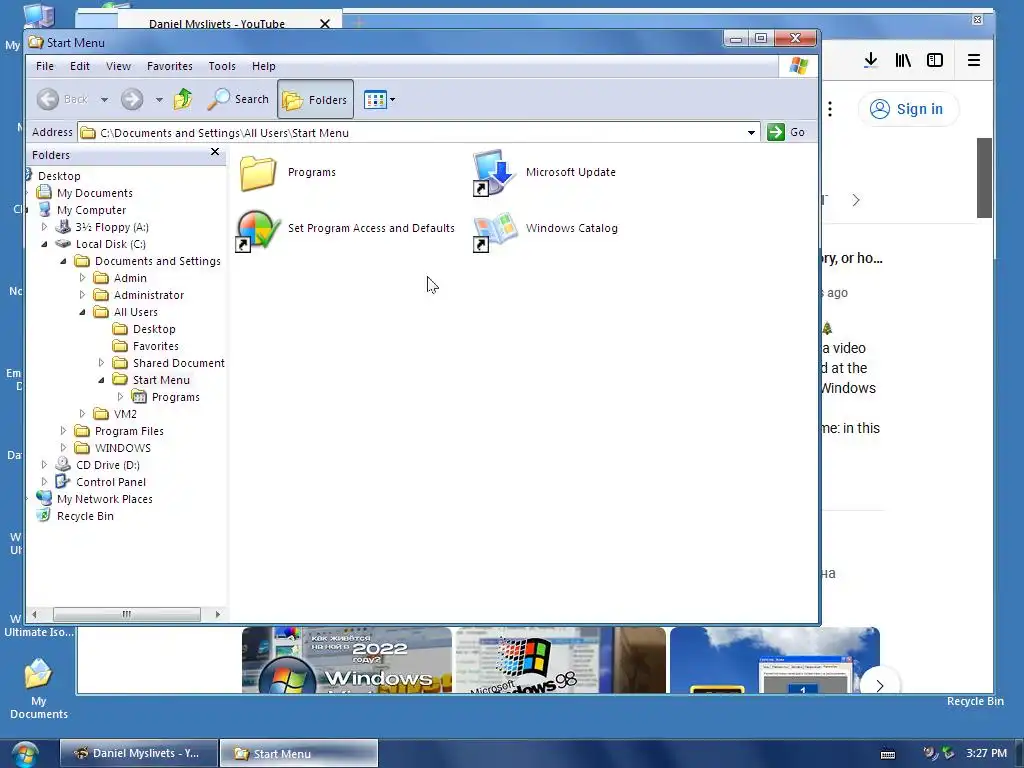1024x768 pixels.
Task: Open the View menu
Action: [x=118, y=66]
